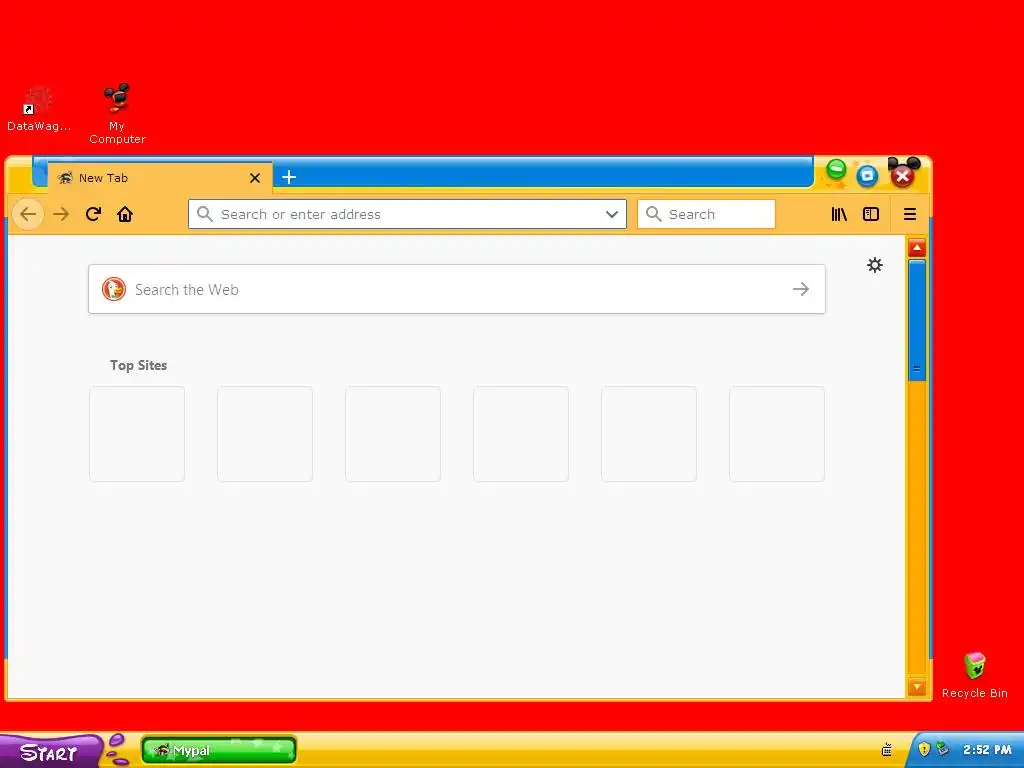
Task: Open the Library icon in the toolbar
Action: pyautogui.click(x=839, y=214)
